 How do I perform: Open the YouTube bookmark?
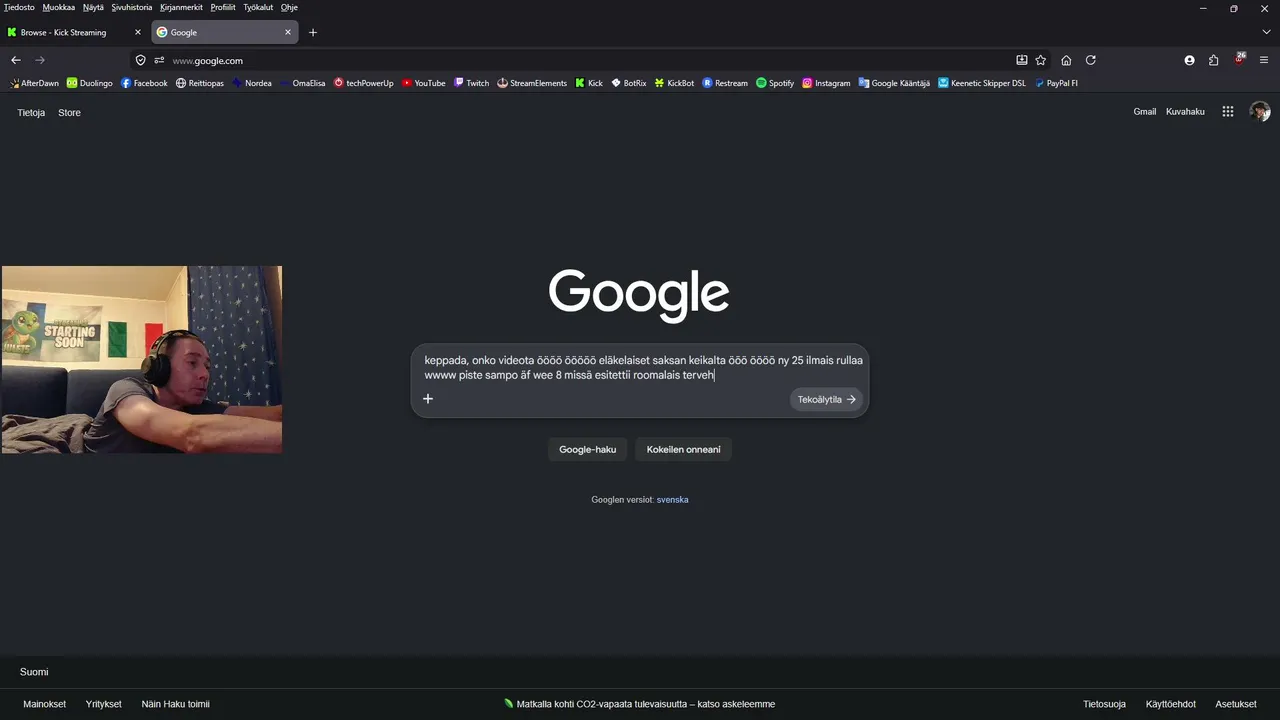point(424,83)
